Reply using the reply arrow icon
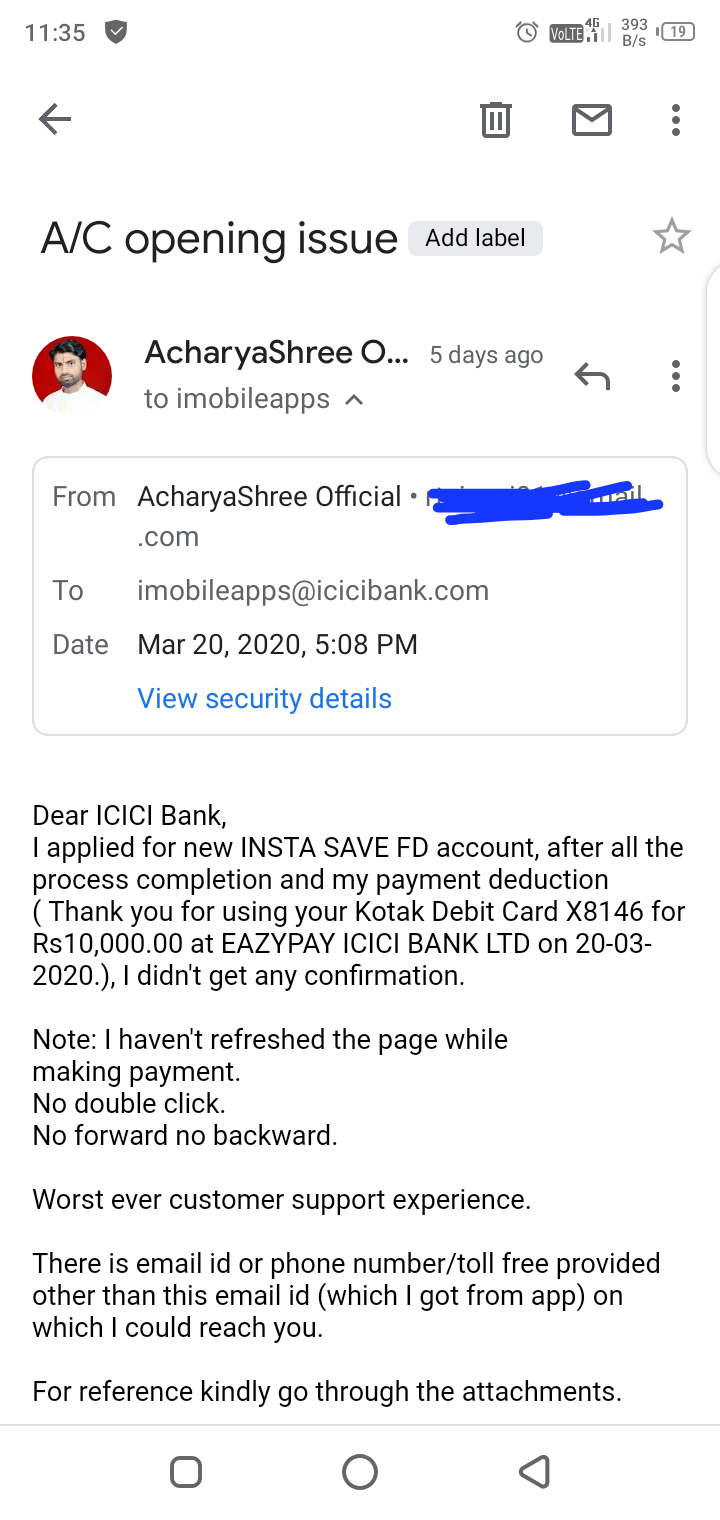The image size is (720, 1520). coord(592,376)
